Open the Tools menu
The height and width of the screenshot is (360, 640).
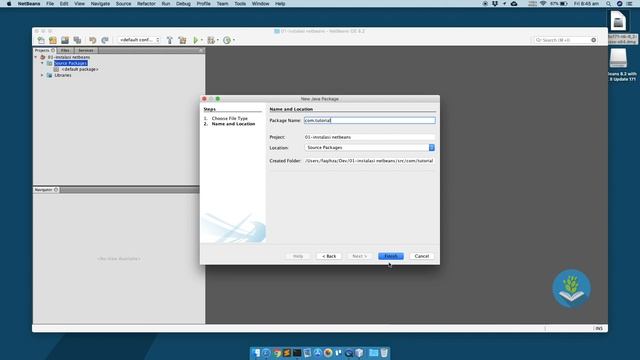click(240, 4)
